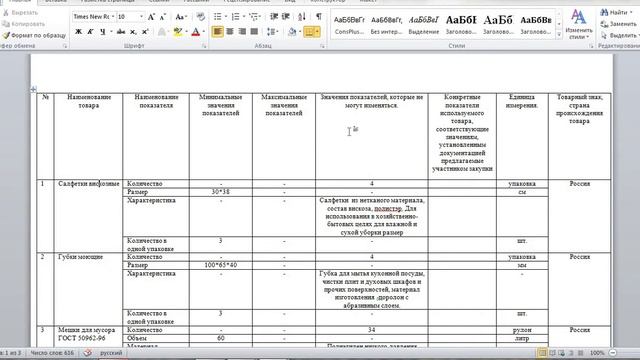The width and height of the screenshot is (640, 360).
Task: Open spelling check status icon
Action: coord(87,353)
